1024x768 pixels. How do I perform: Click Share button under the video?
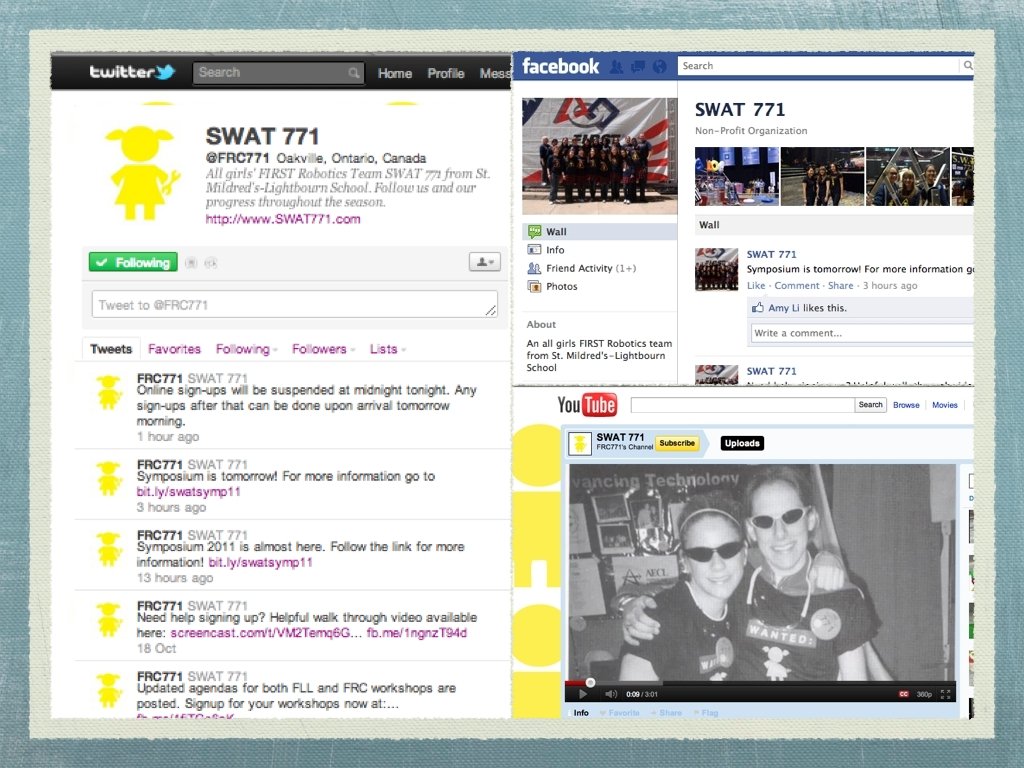667,712
